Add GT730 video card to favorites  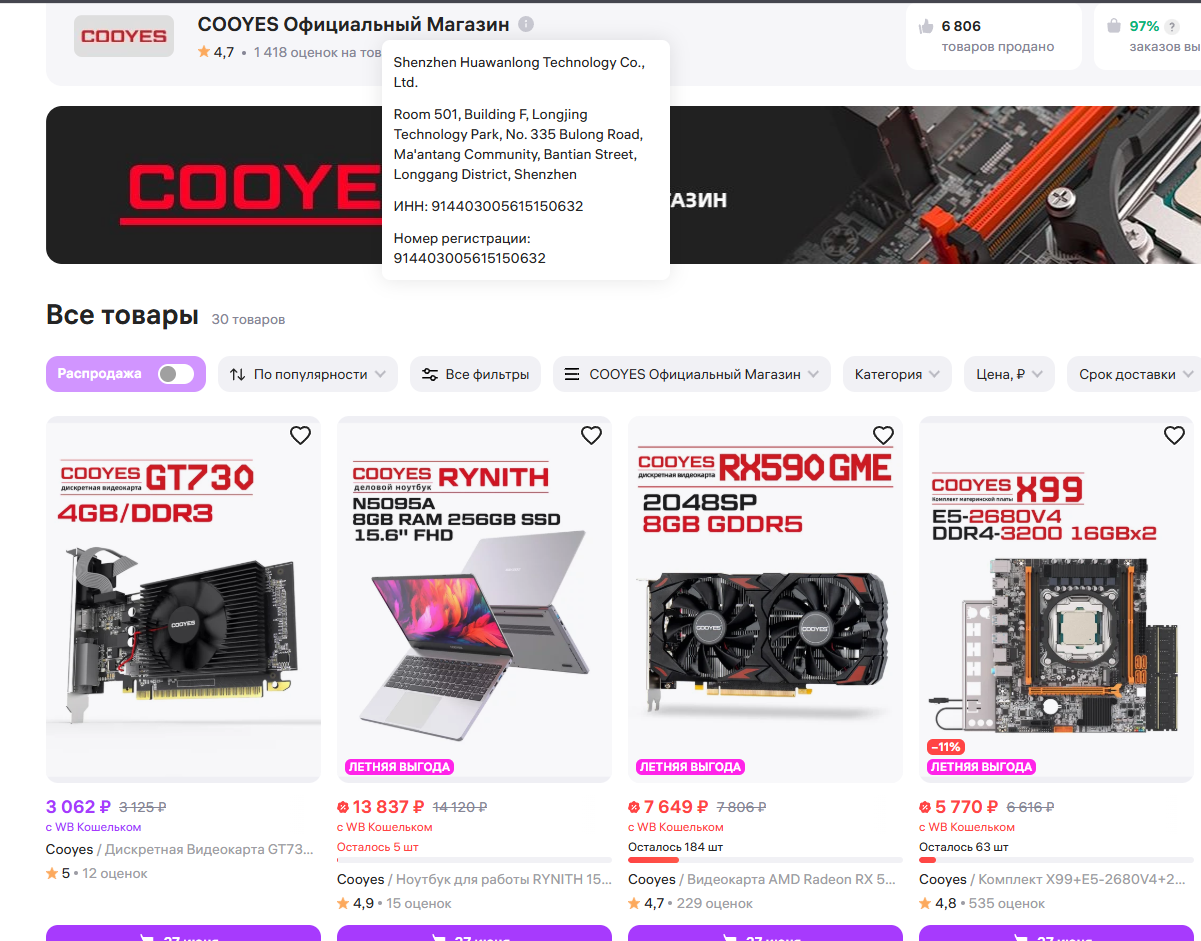pos(300,435)
